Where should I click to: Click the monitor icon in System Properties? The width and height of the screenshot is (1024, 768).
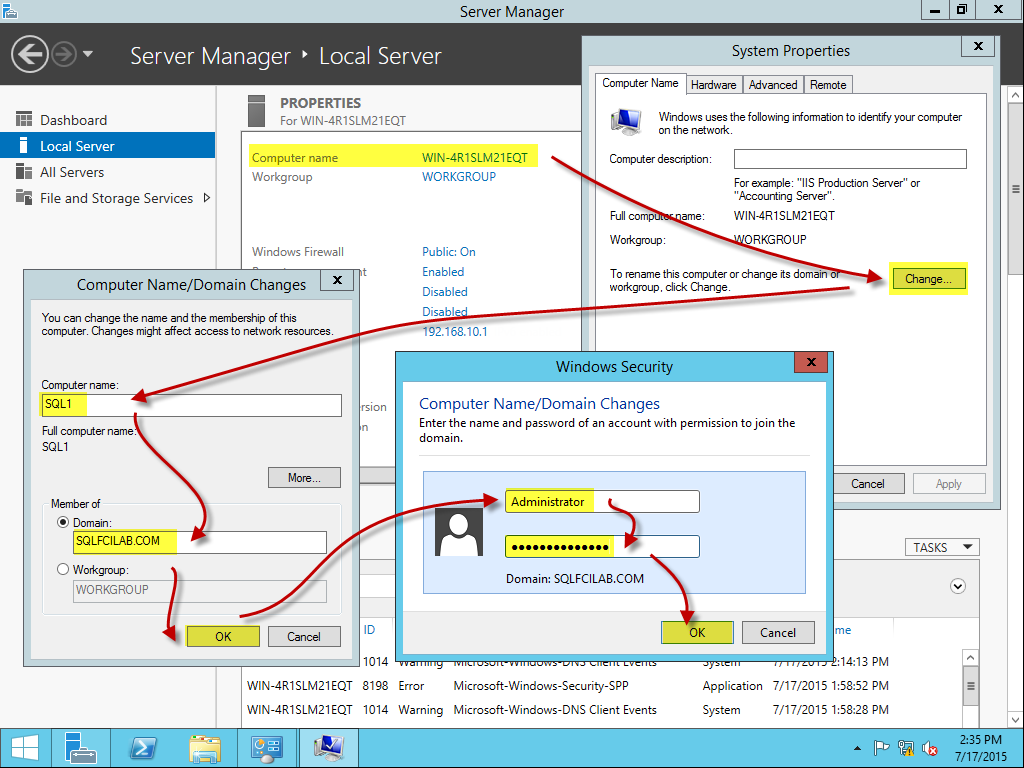point(626,123)
